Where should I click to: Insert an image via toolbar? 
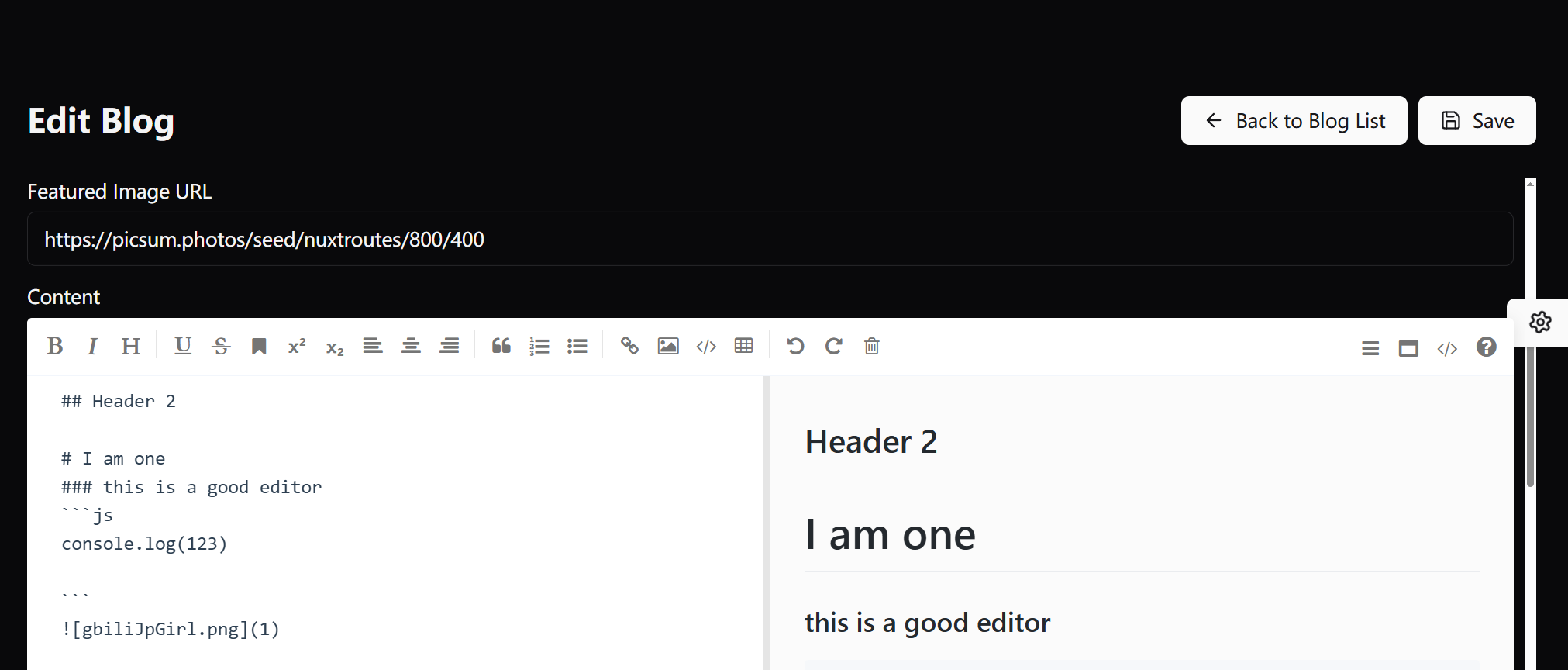668,346
